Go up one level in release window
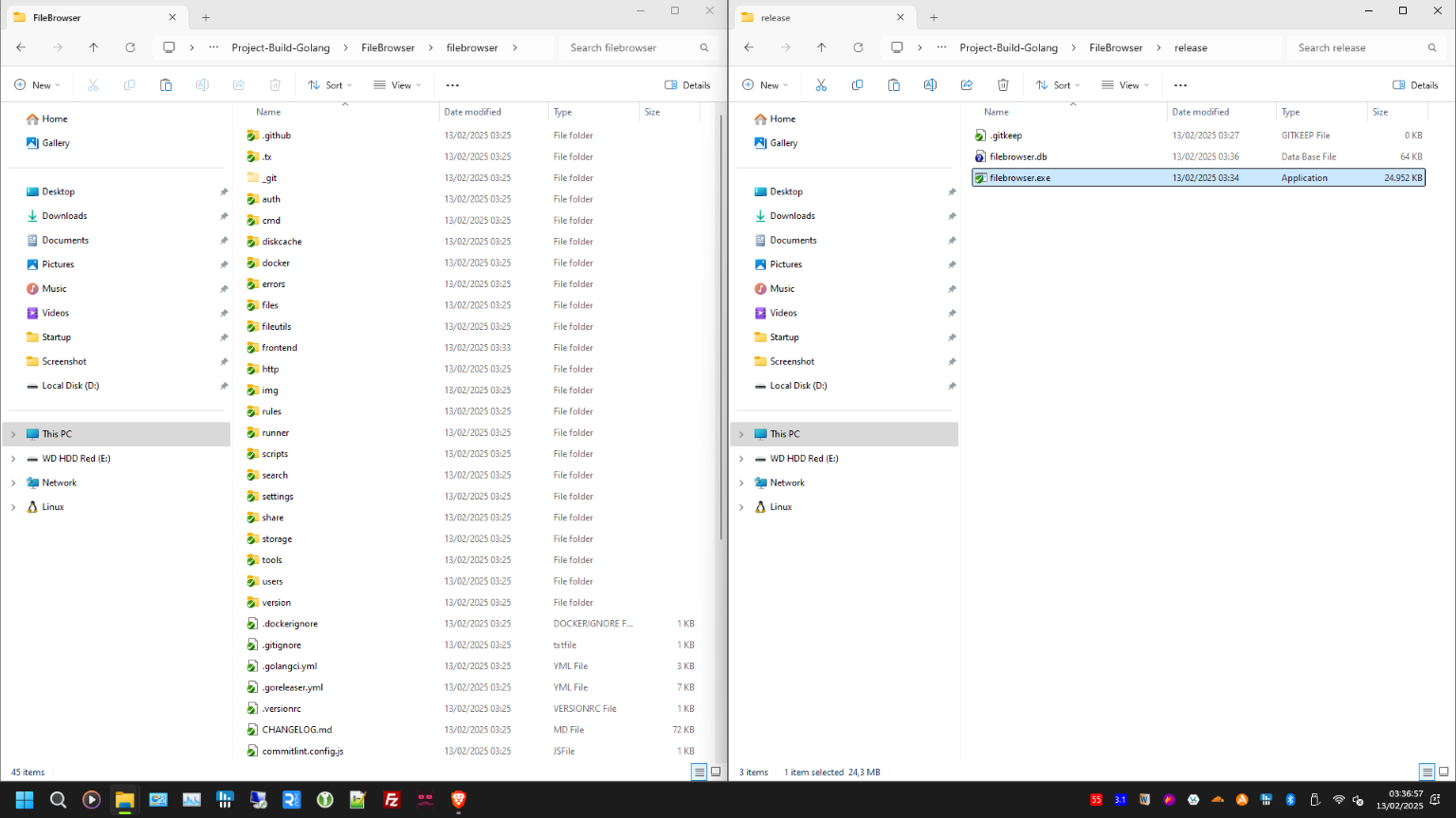This screenshot has width=1456, height=818. 821,47
